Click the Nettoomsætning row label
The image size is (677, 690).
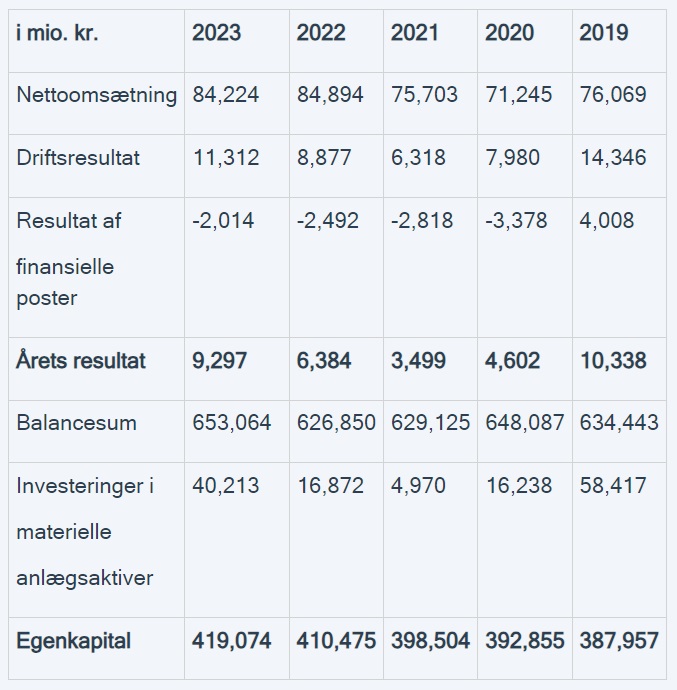[x=96, y=96]
